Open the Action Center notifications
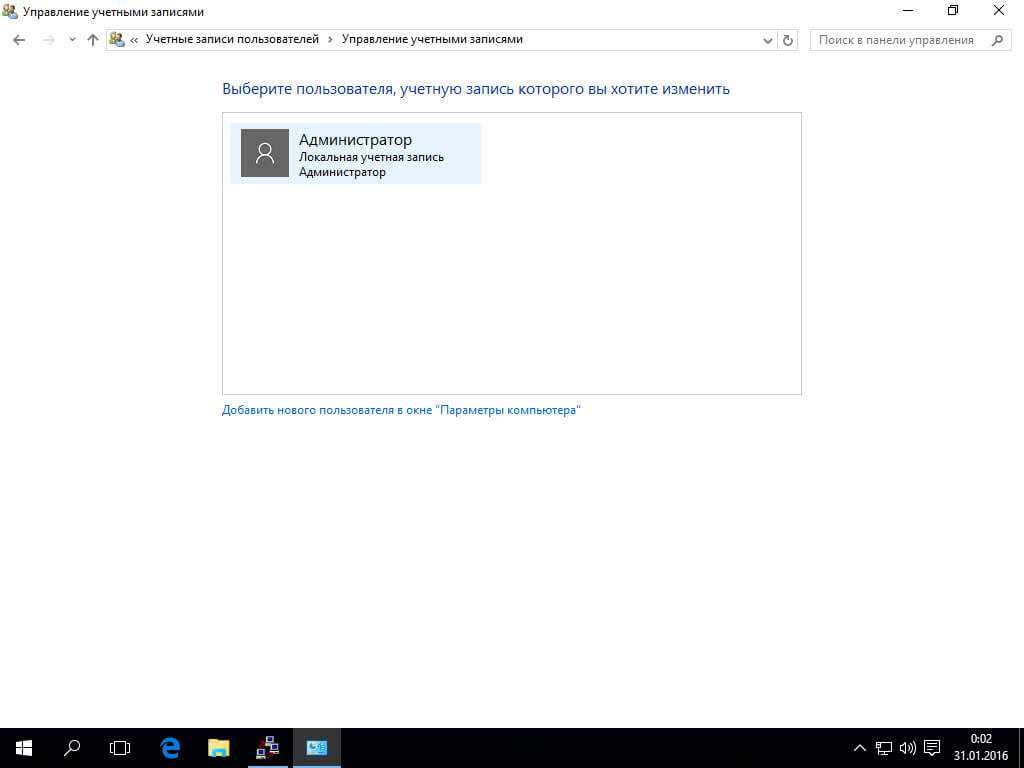Viewport: 1024px width, 768px height. click(x=933, y=748)
